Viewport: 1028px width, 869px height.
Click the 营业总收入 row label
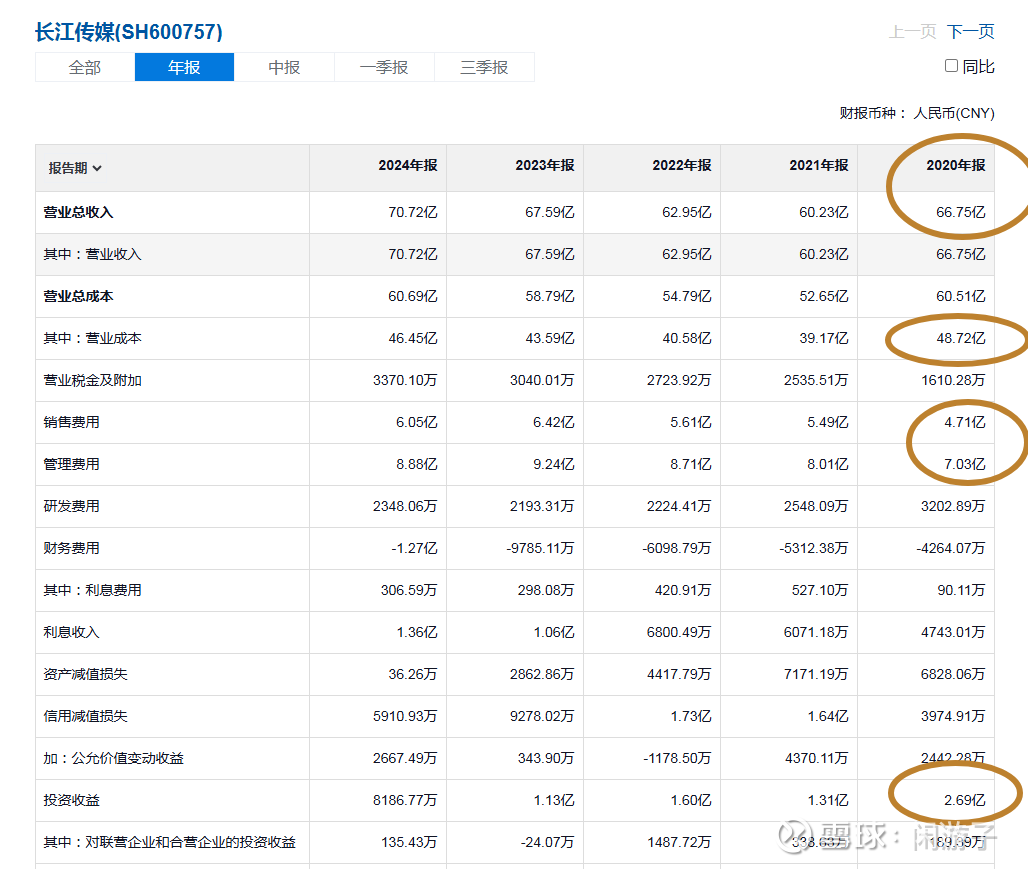pyautogui.click(x=78, y=212)
